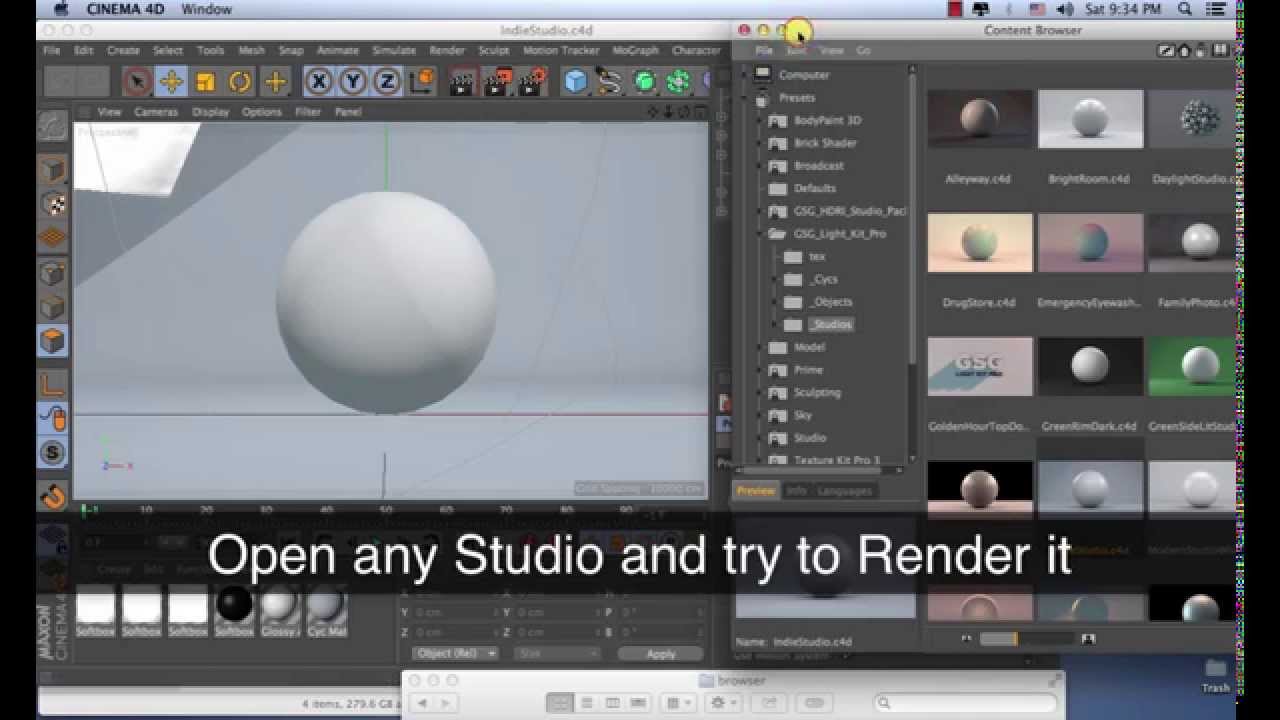Click the Workplane mode orange grid icon

click(53, 238)
